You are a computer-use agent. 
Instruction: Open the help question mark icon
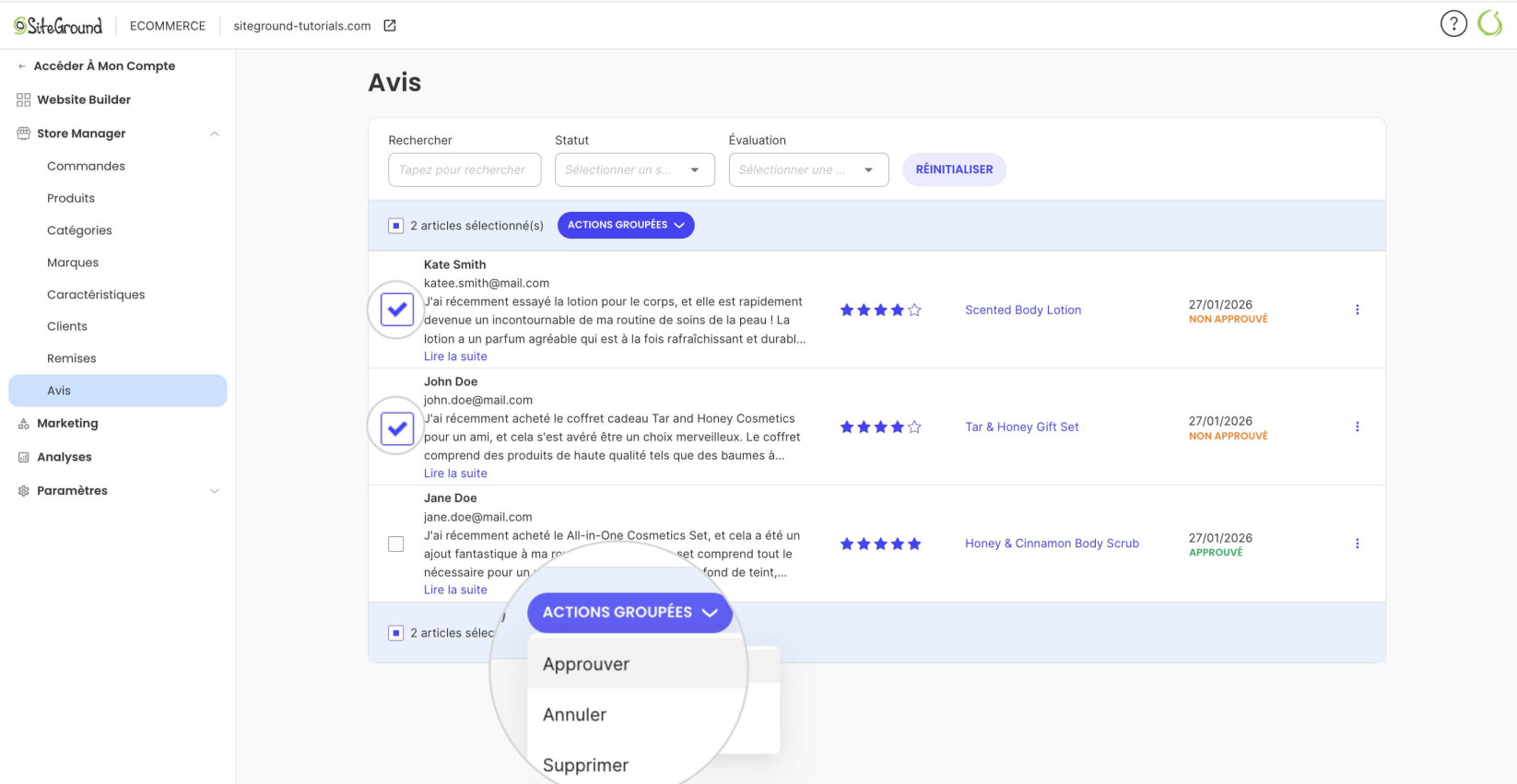pyautogui.click(x=1453, y=24)
